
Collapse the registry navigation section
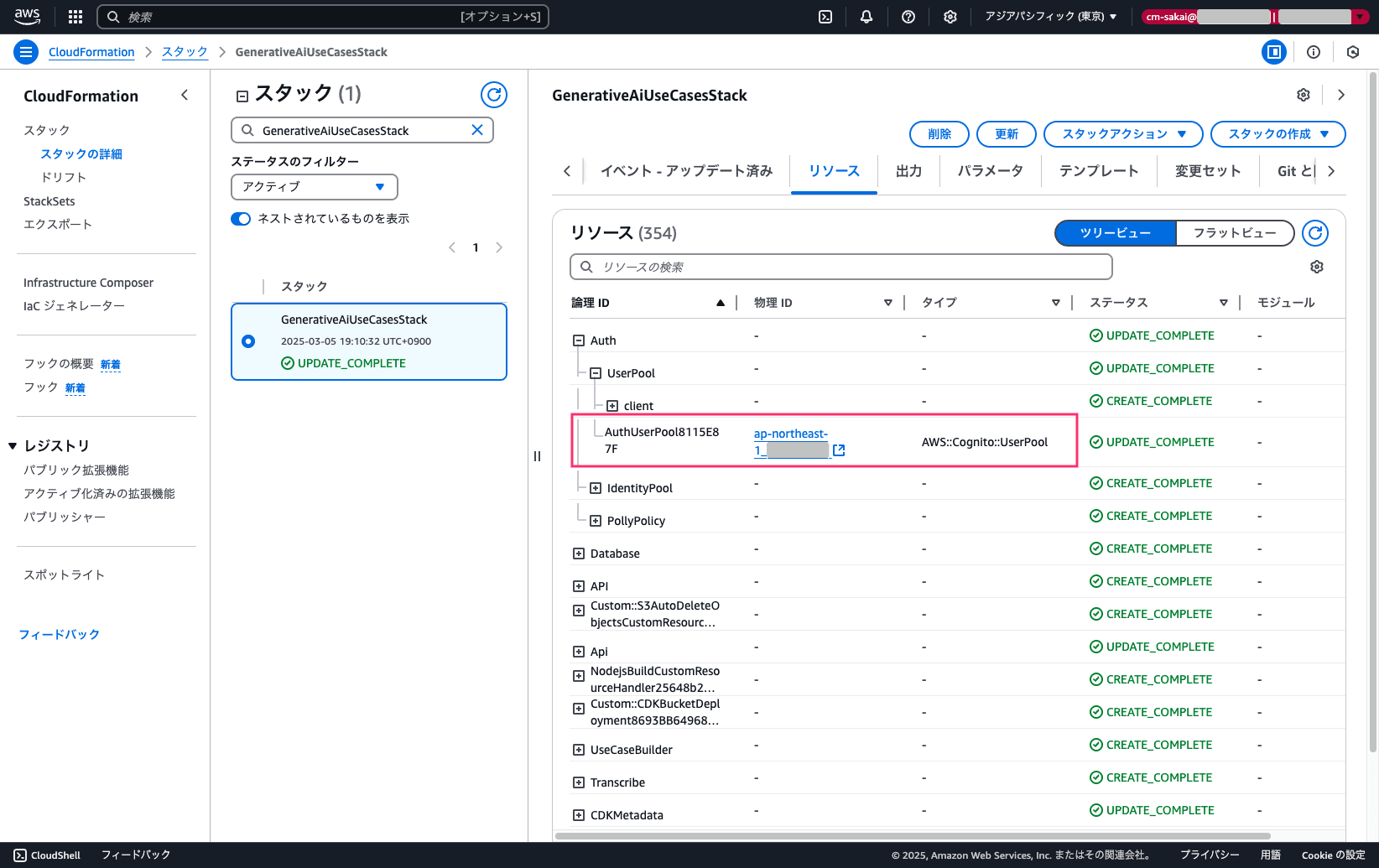pos(13,445)
